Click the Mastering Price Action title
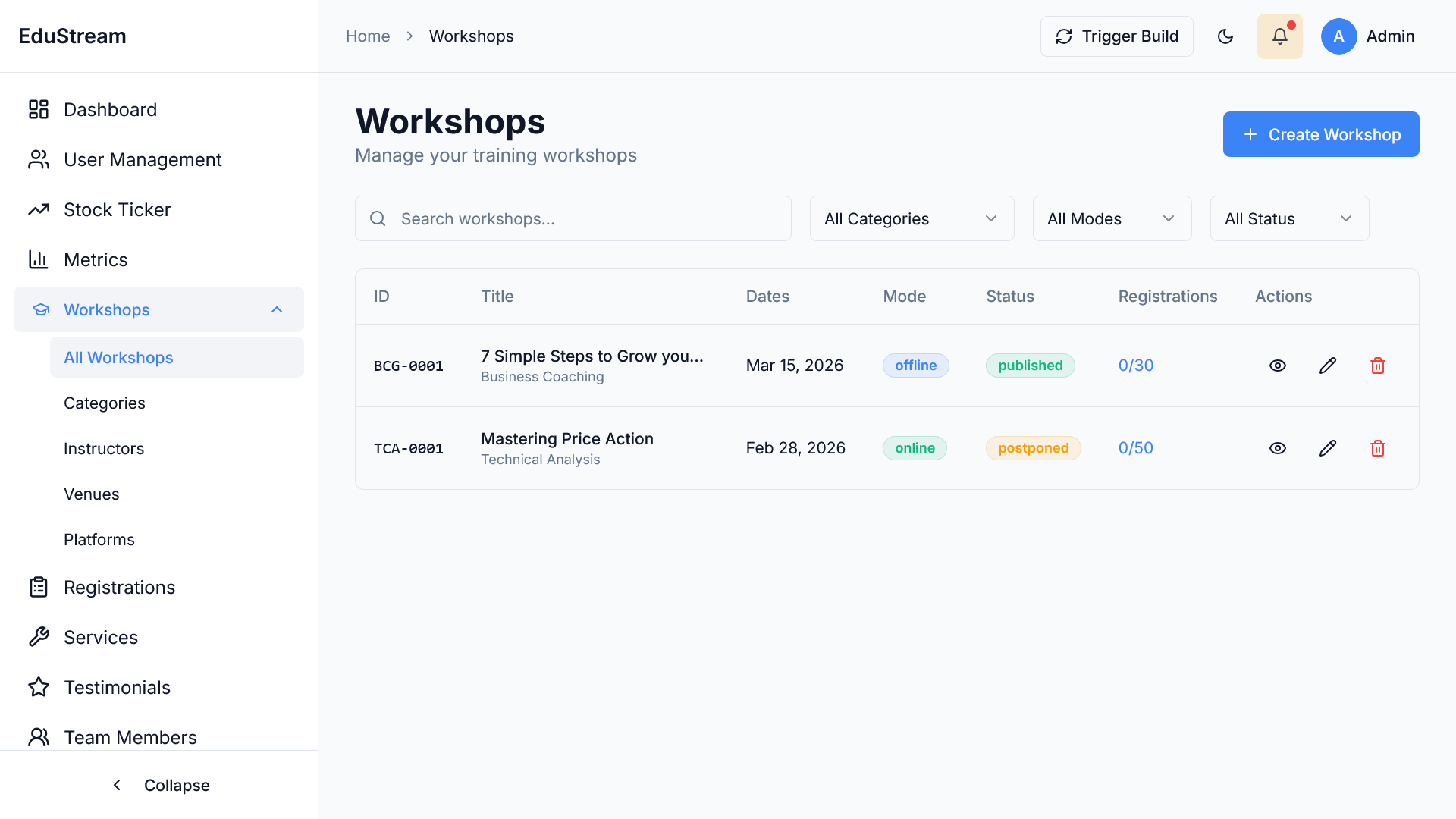The image size is (1456, 819). click(x=567, y=438)
